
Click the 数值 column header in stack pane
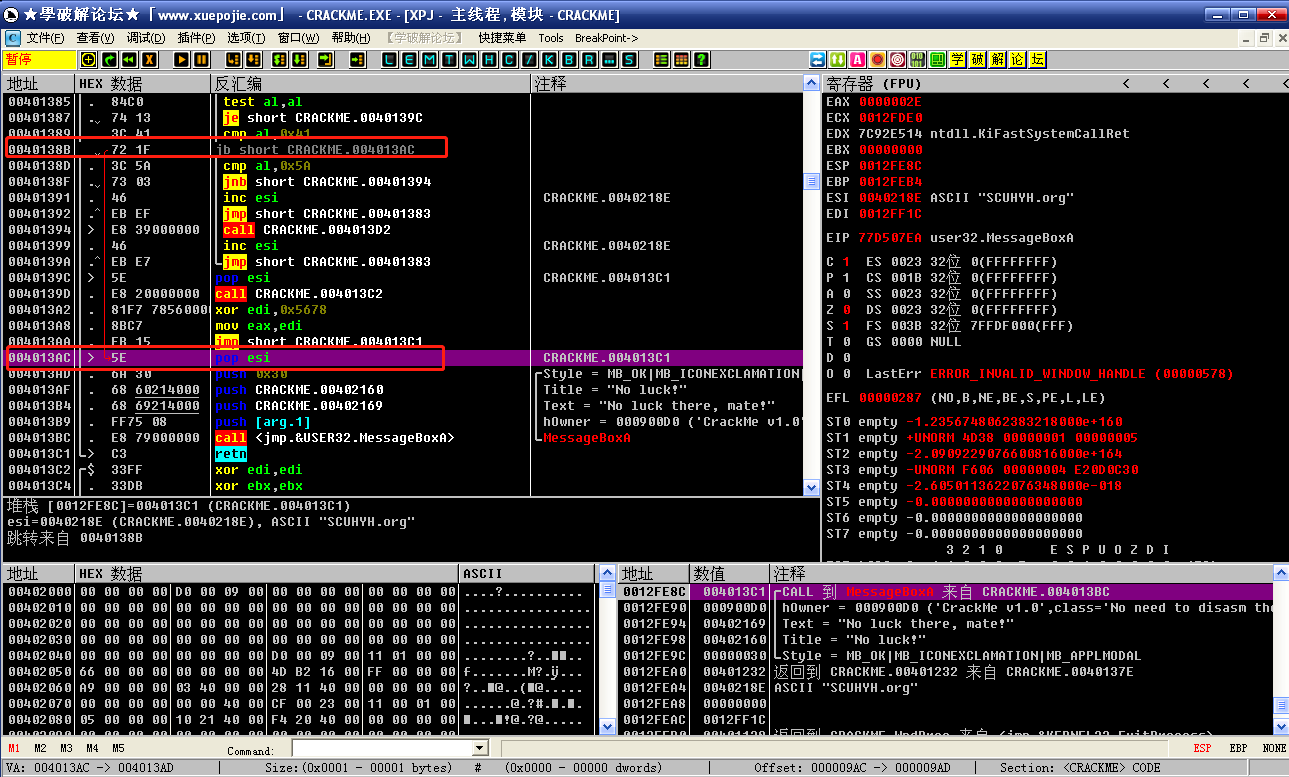pyautogui.click(x=730, y=574)
